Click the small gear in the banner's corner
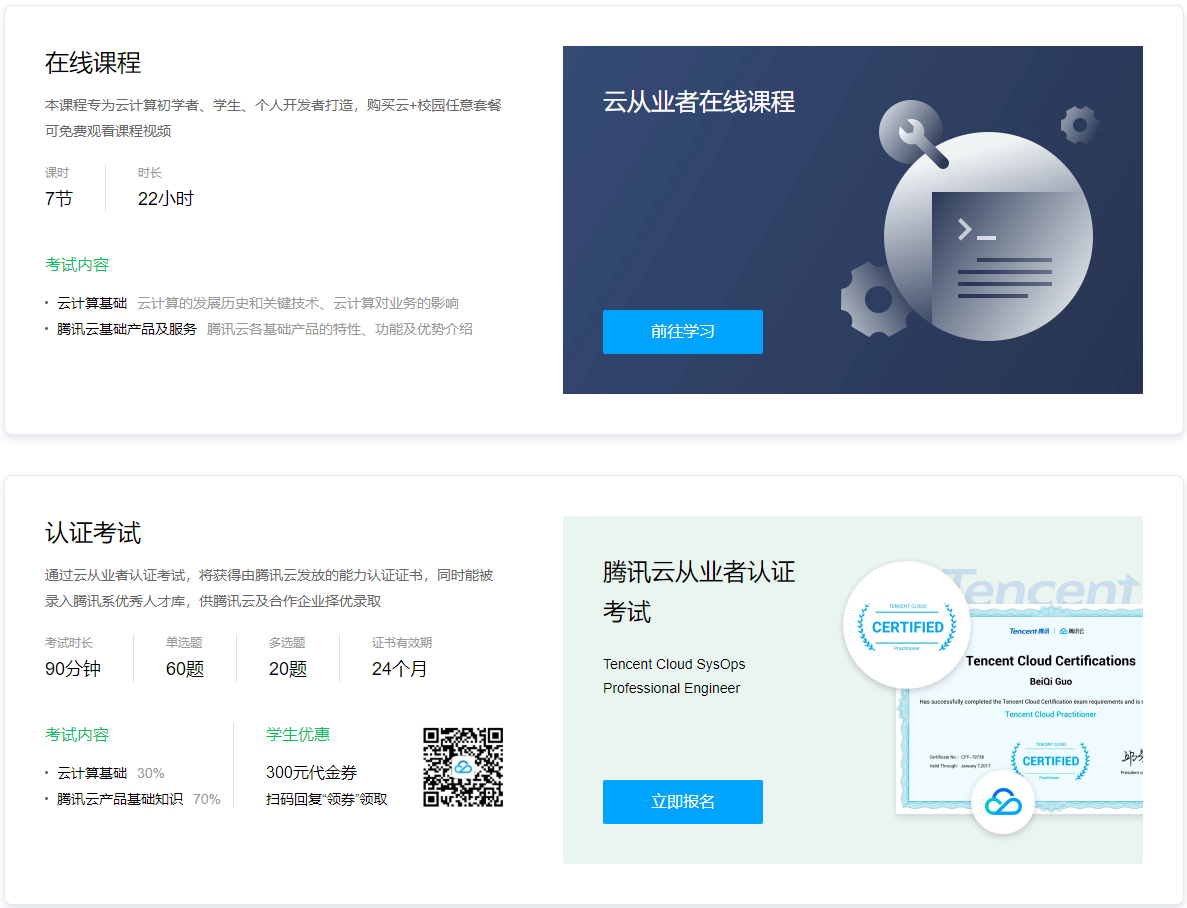1187x908 pixels. pyautogui.click(x=1080, y=124)
